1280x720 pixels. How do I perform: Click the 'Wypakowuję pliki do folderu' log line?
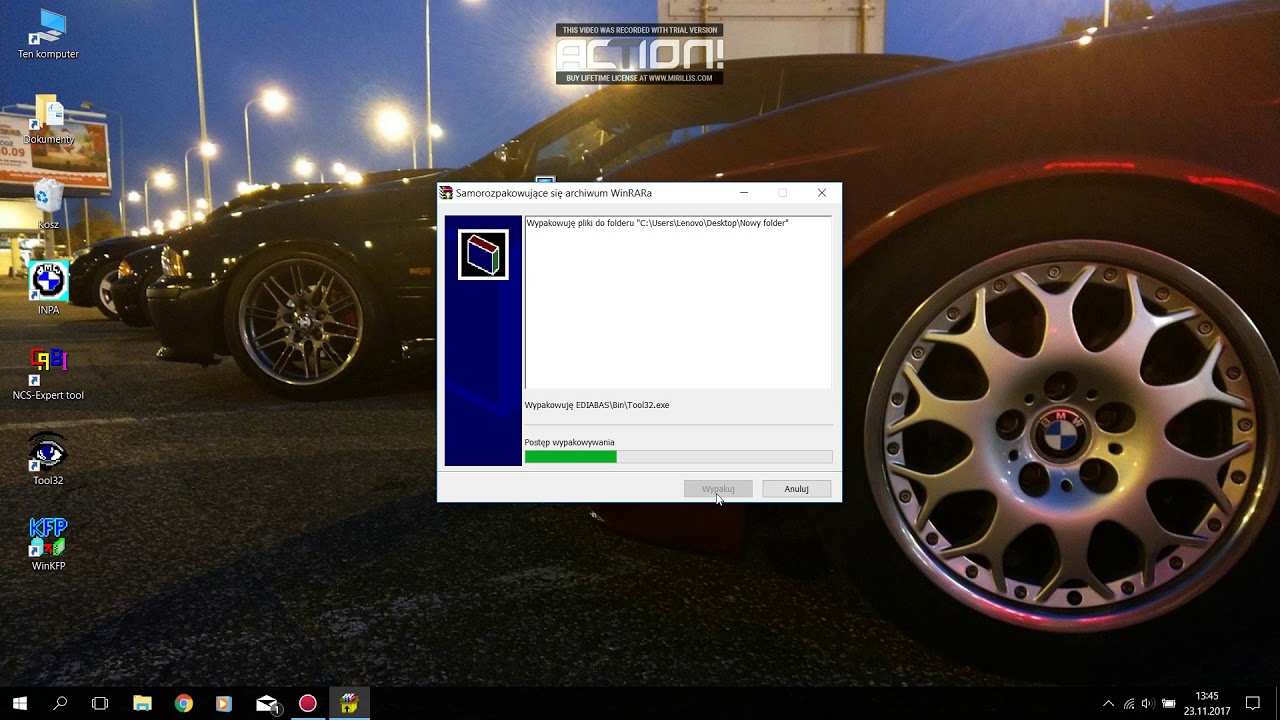657,223
